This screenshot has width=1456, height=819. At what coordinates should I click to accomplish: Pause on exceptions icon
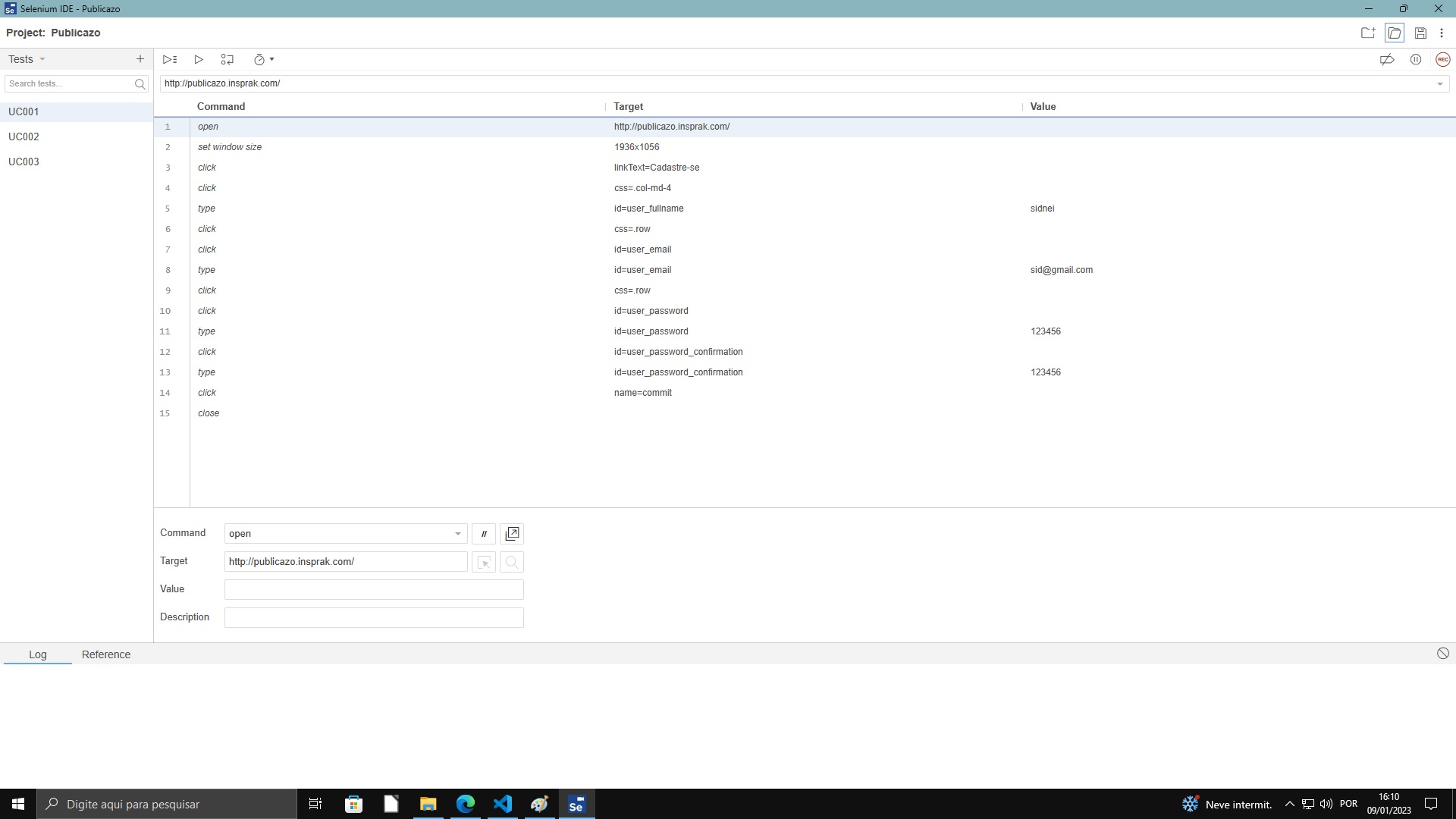pos(1416,59)
